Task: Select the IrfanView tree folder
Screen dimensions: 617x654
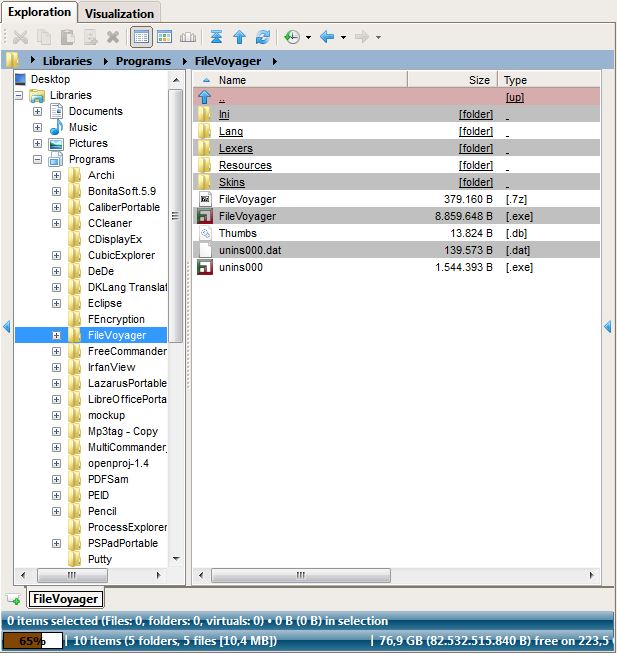Action: (111, 367)
